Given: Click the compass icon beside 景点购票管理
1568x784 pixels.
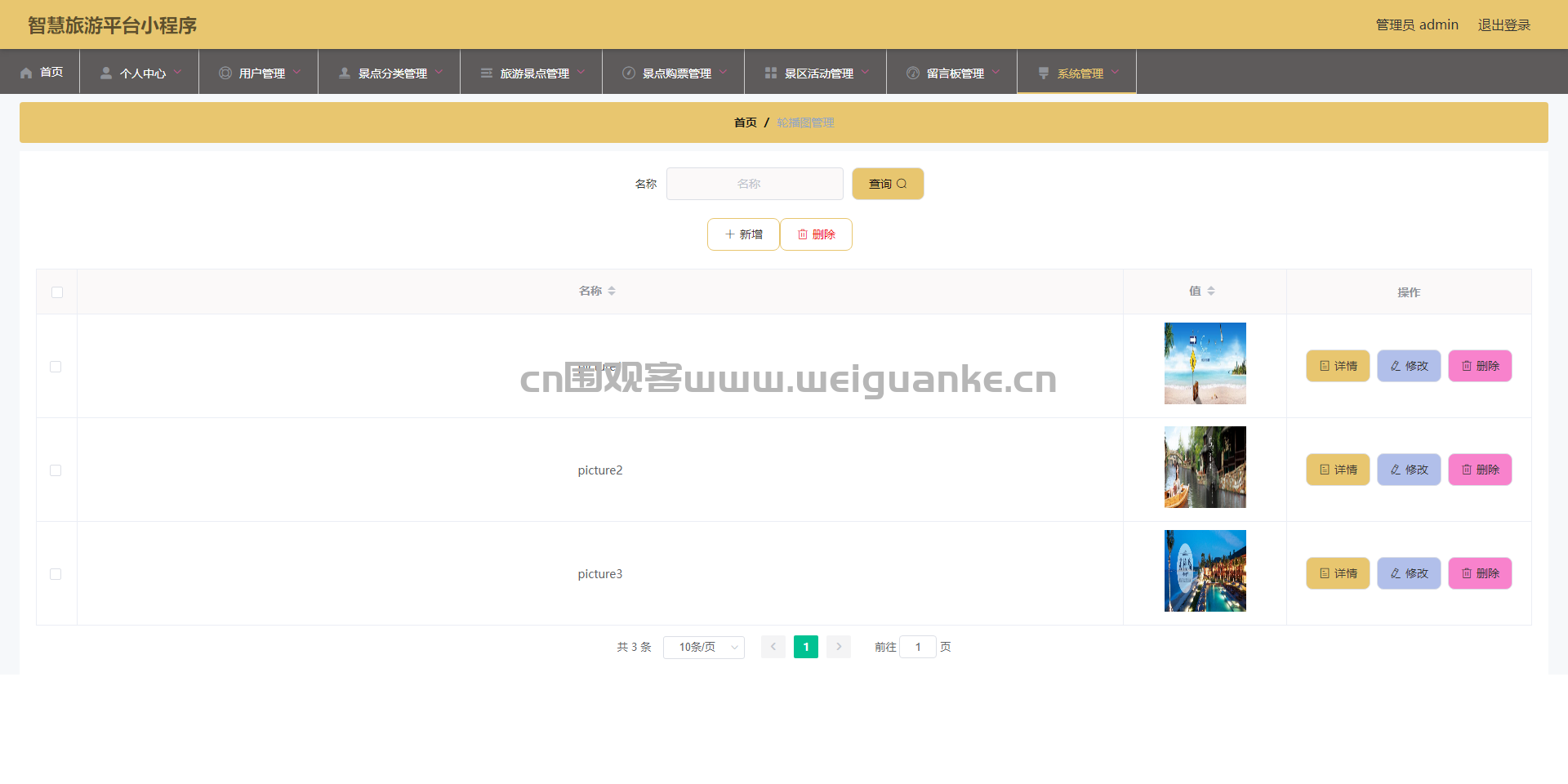Looking at the screenshot, I should [x=629, y=73].
